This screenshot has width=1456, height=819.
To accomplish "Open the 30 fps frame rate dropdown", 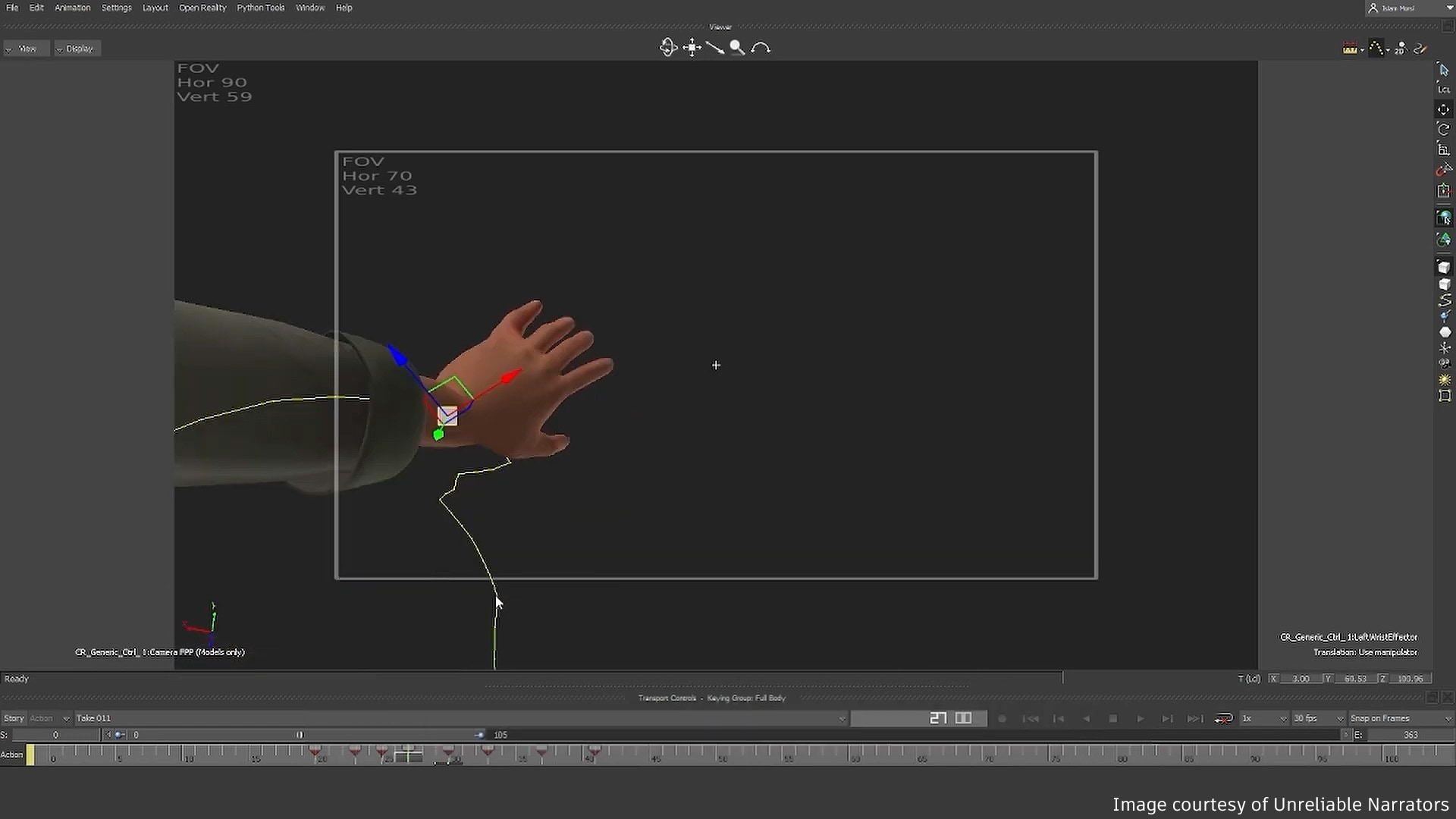I will tap(1319, 718).
